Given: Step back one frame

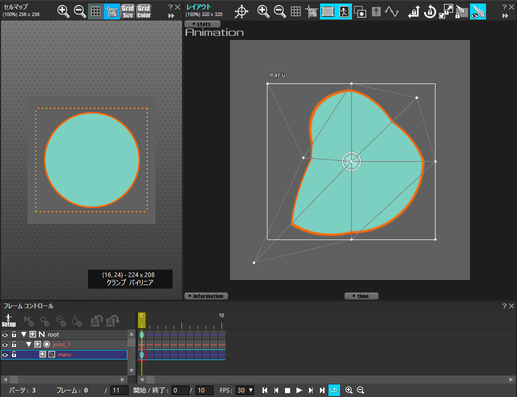Looking at the screenshot, I should coord(276,390).
